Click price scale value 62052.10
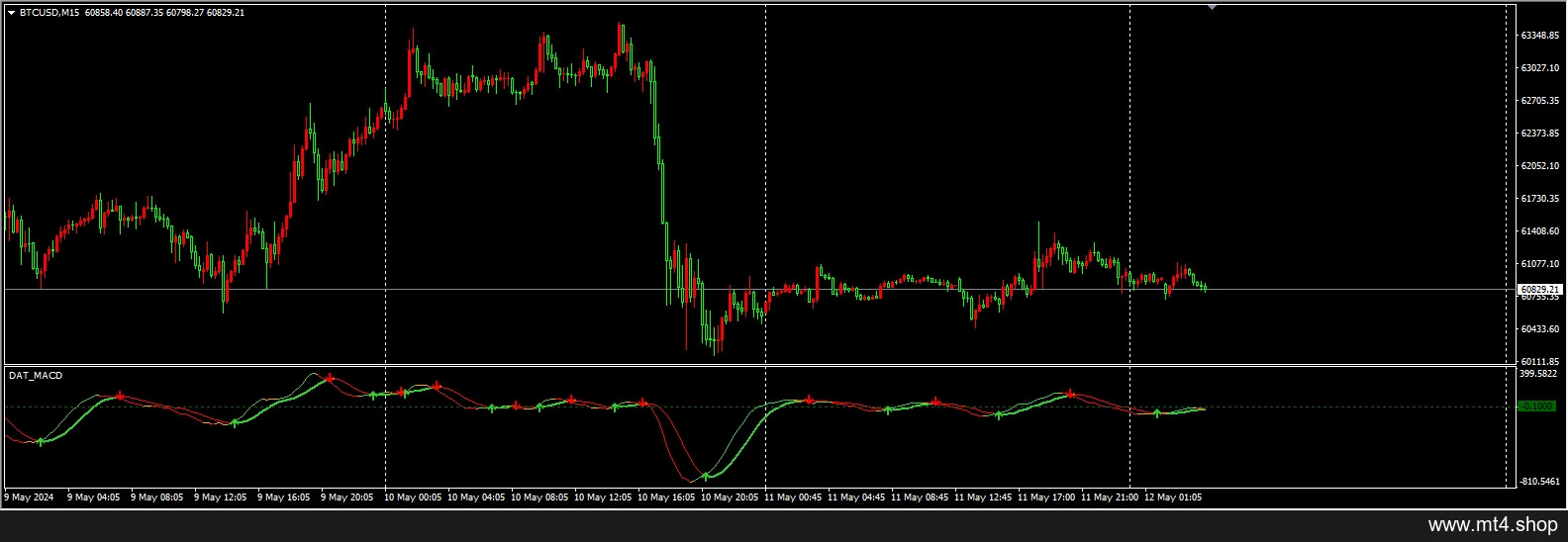The height and width of the screenshot is (542, 1568). click(x=1539, y=166)
